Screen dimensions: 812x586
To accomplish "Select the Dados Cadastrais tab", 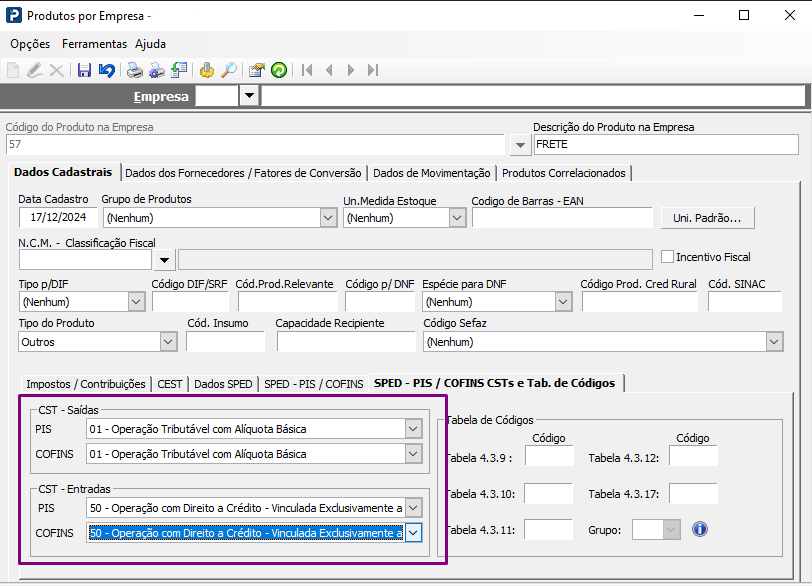I will click(63, 172).
